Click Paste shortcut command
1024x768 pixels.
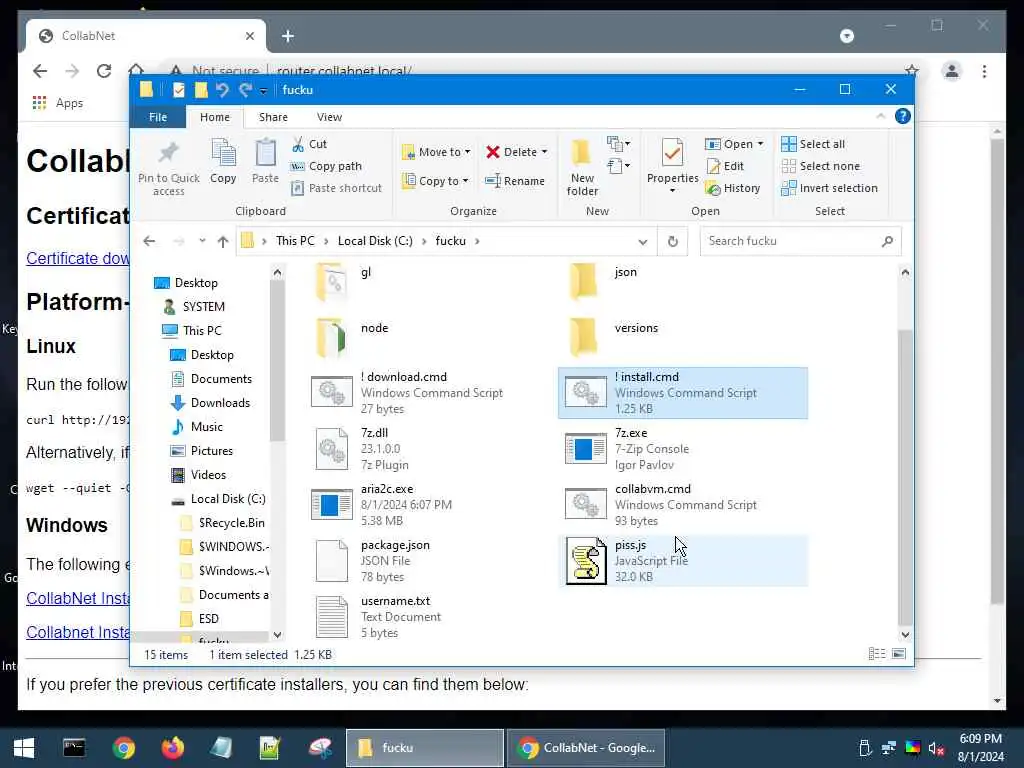point(336,188)
